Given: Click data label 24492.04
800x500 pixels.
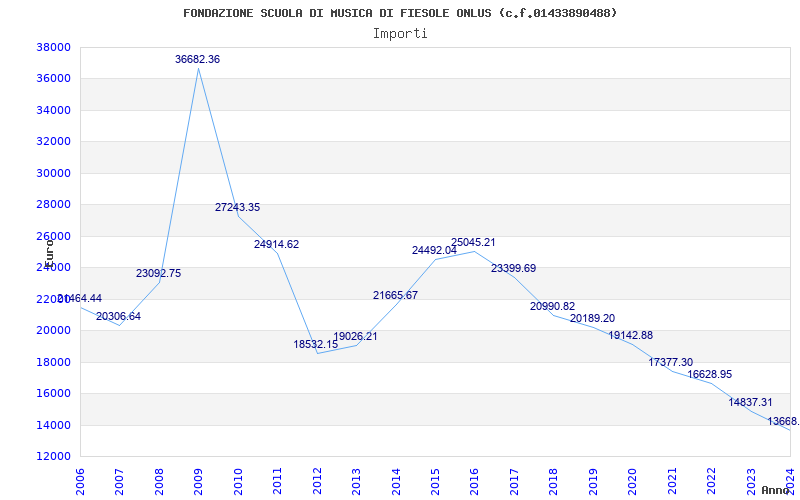Looking at the screenshot, I should point(434,250).
